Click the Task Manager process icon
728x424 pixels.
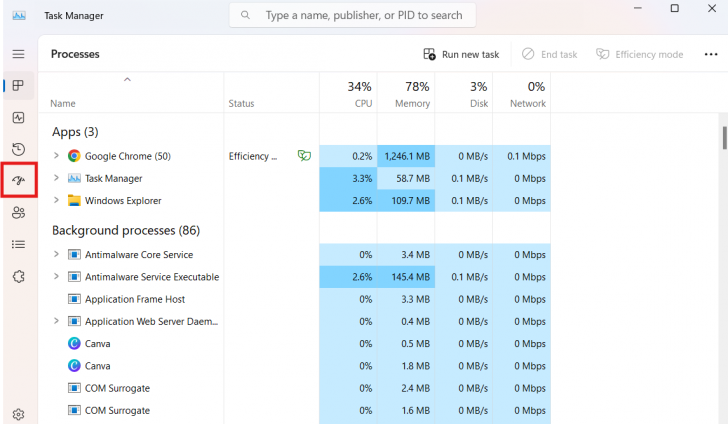point(74,178)
